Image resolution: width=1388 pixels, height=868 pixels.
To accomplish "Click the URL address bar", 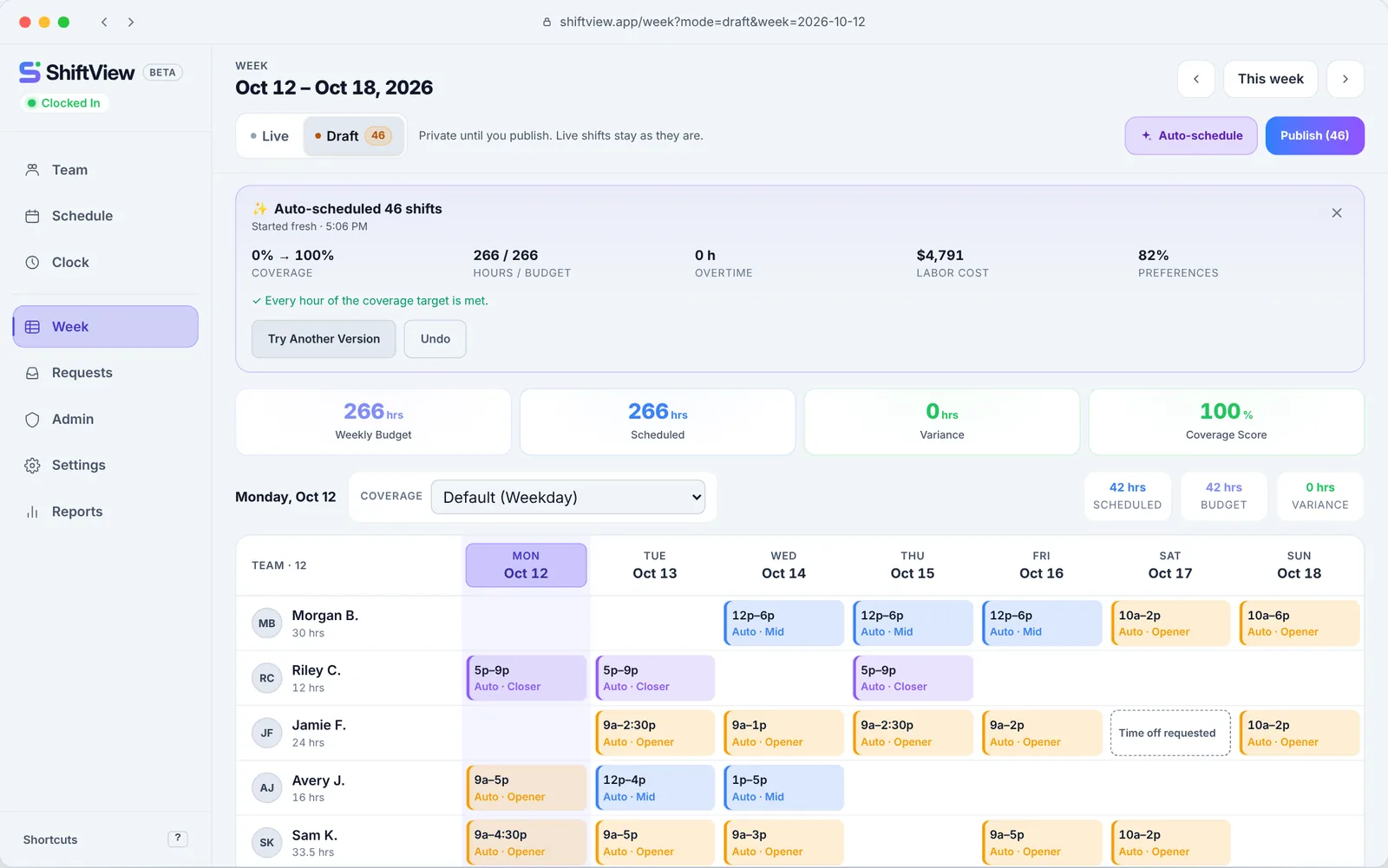I will coord(704,22).
